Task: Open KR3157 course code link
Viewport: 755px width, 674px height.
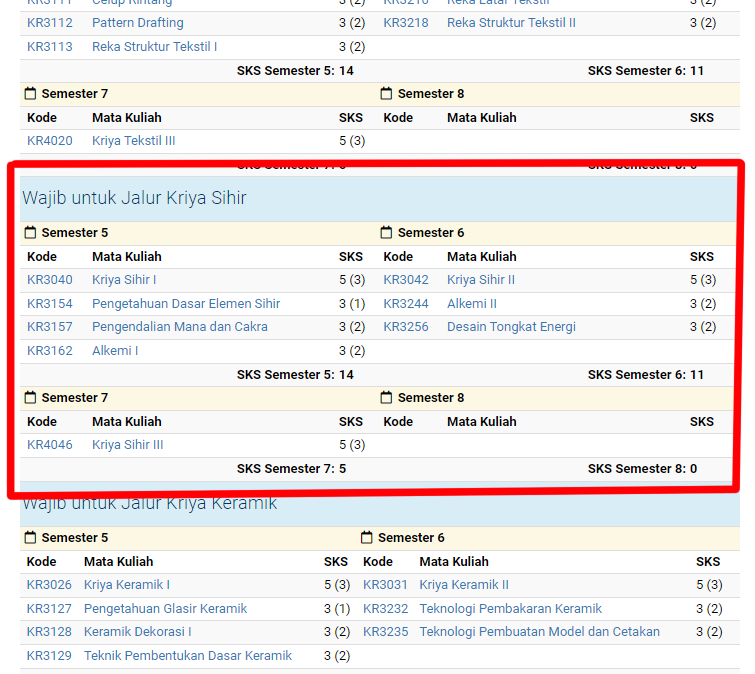Action: (50, 326)
